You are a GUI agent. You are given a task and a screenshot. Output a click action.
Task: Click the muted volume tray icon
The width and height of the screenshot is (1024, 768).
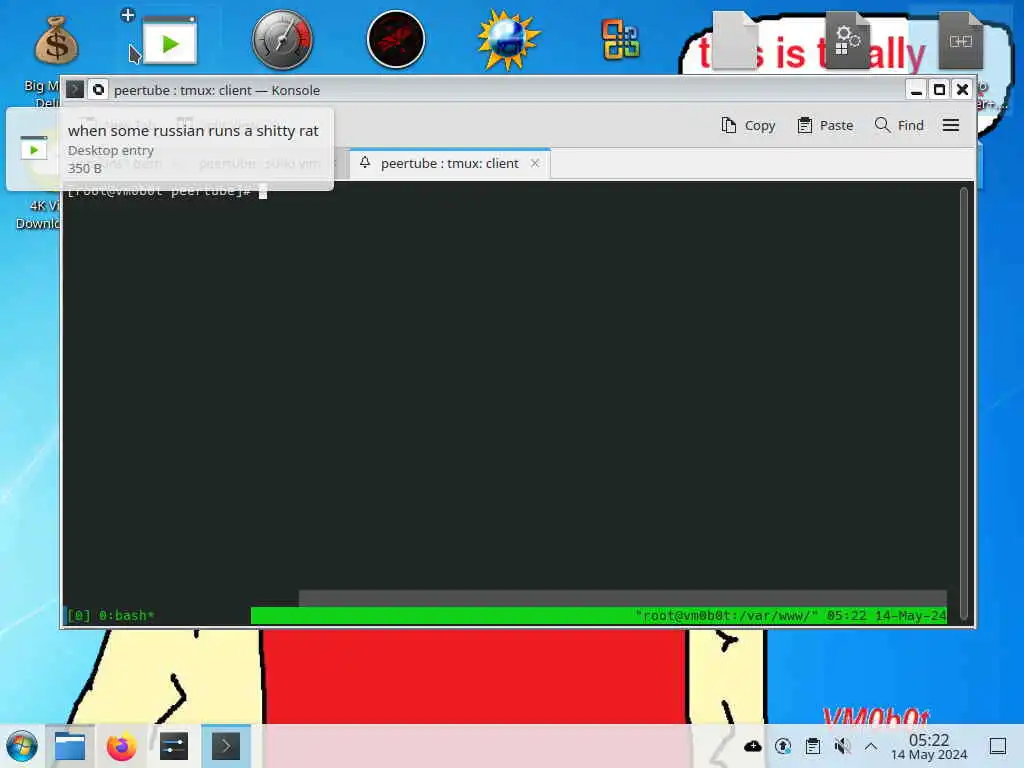(x=842, y=746)
